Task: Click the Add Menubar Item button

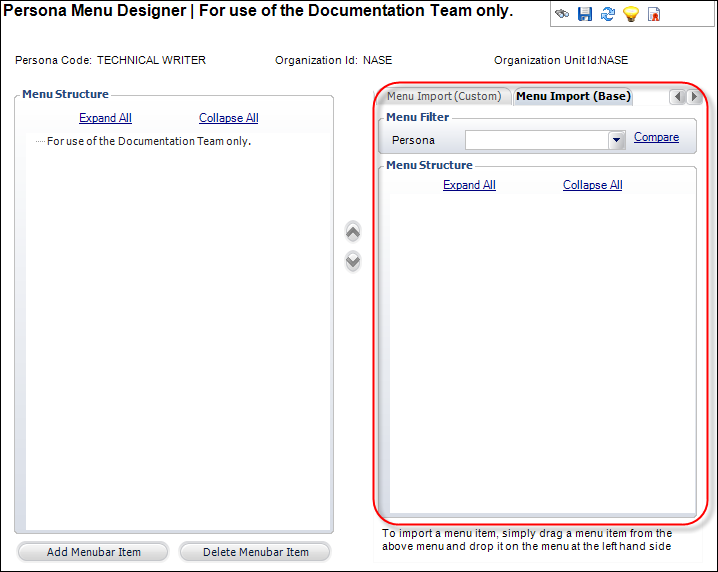Action: coord(93,552)
